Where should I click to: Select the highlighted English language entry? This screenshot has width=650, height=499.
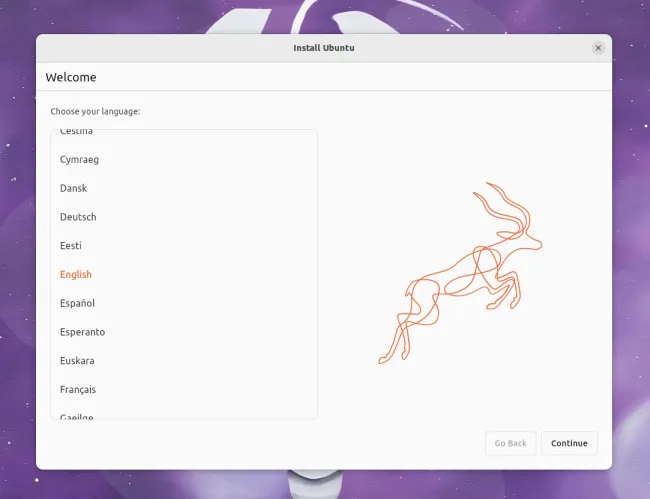click(184, 274)
